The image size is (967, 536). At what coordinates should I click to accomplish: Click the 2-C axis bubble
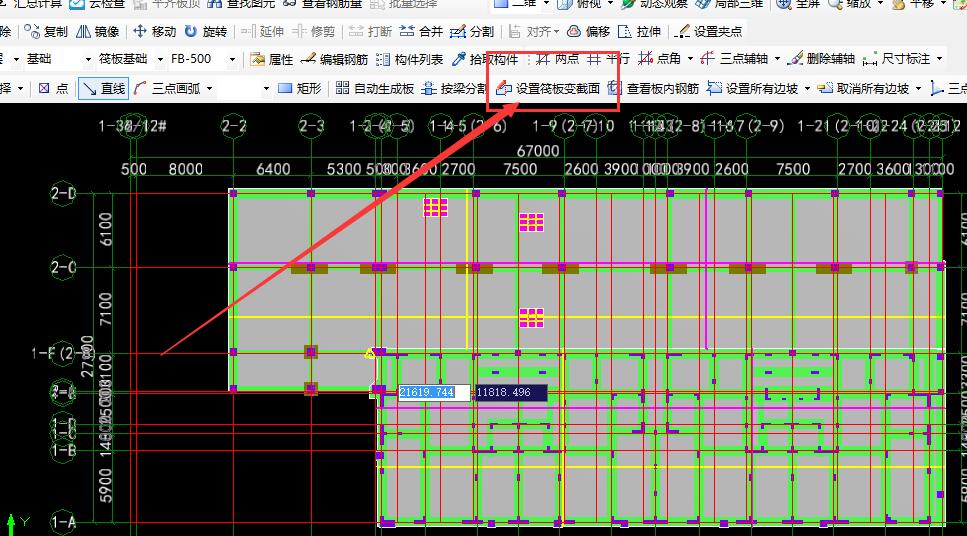tap(63, 268)
